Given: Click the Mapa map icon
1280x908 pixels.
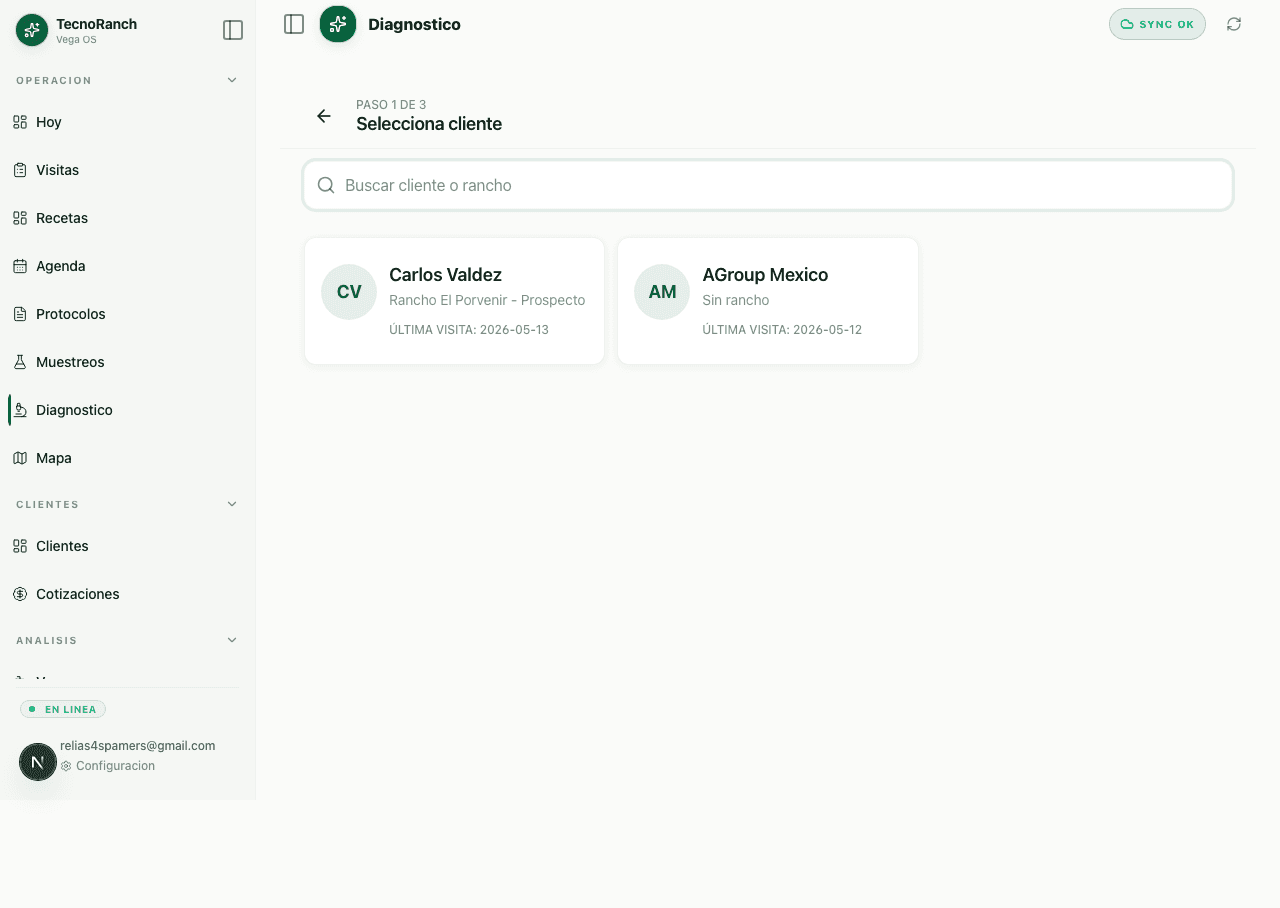Looking at the screenshot, I should click(x=20, y=458).
